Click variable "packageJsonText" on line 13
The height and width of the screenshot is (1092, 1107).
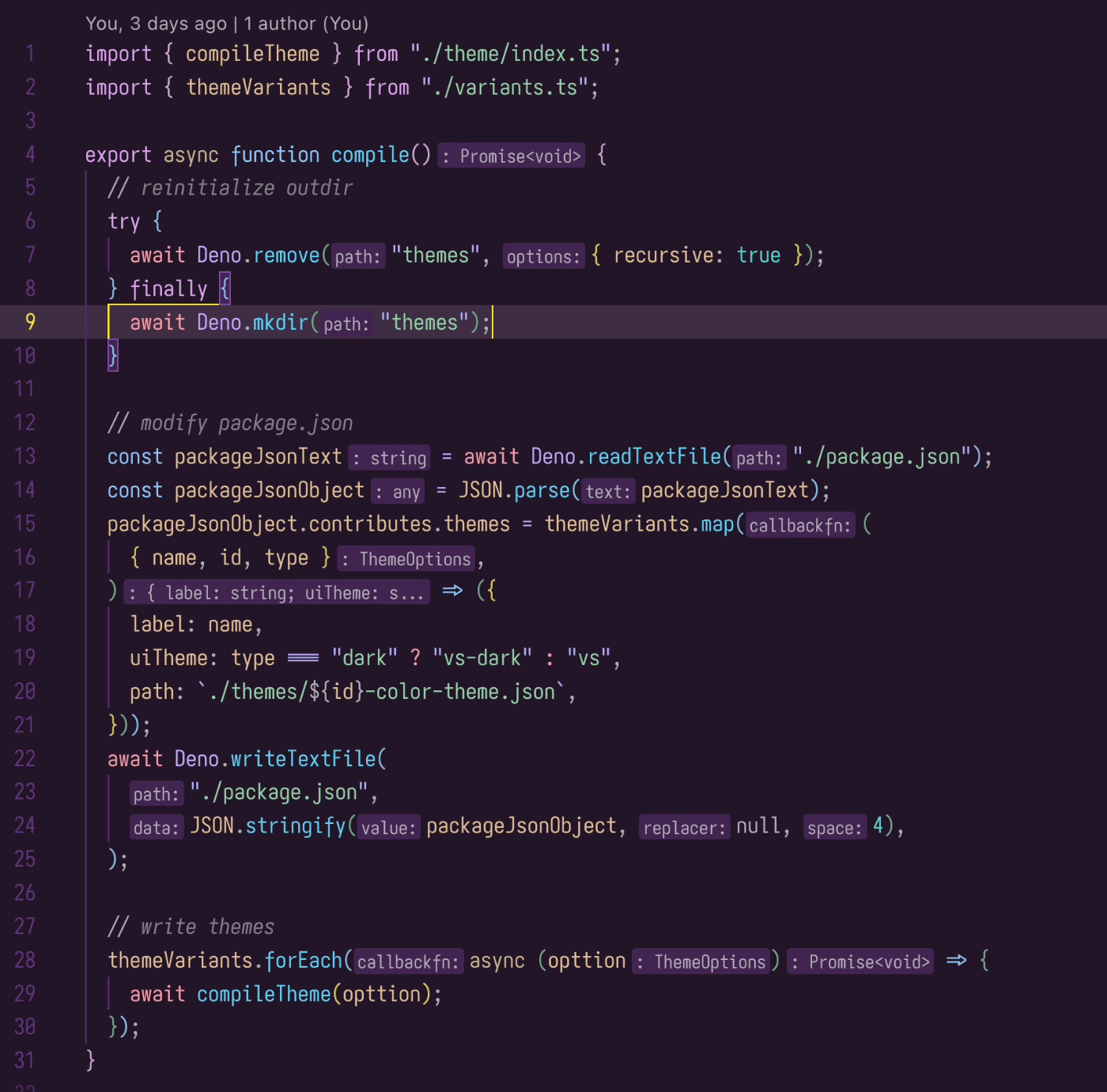coord(259,456)
